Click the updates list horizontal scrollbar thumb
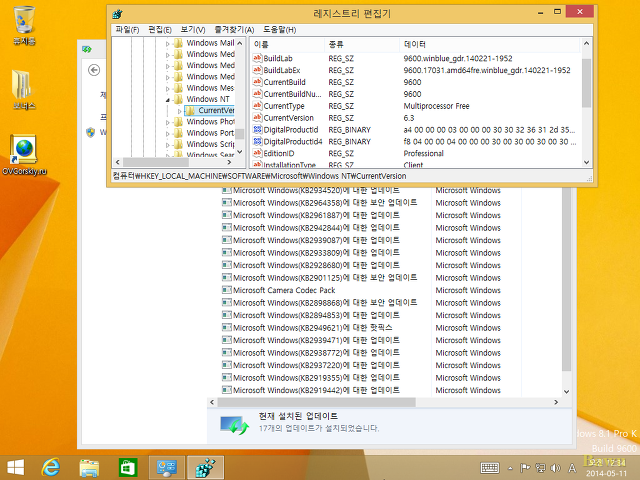 tap(316, 402)
